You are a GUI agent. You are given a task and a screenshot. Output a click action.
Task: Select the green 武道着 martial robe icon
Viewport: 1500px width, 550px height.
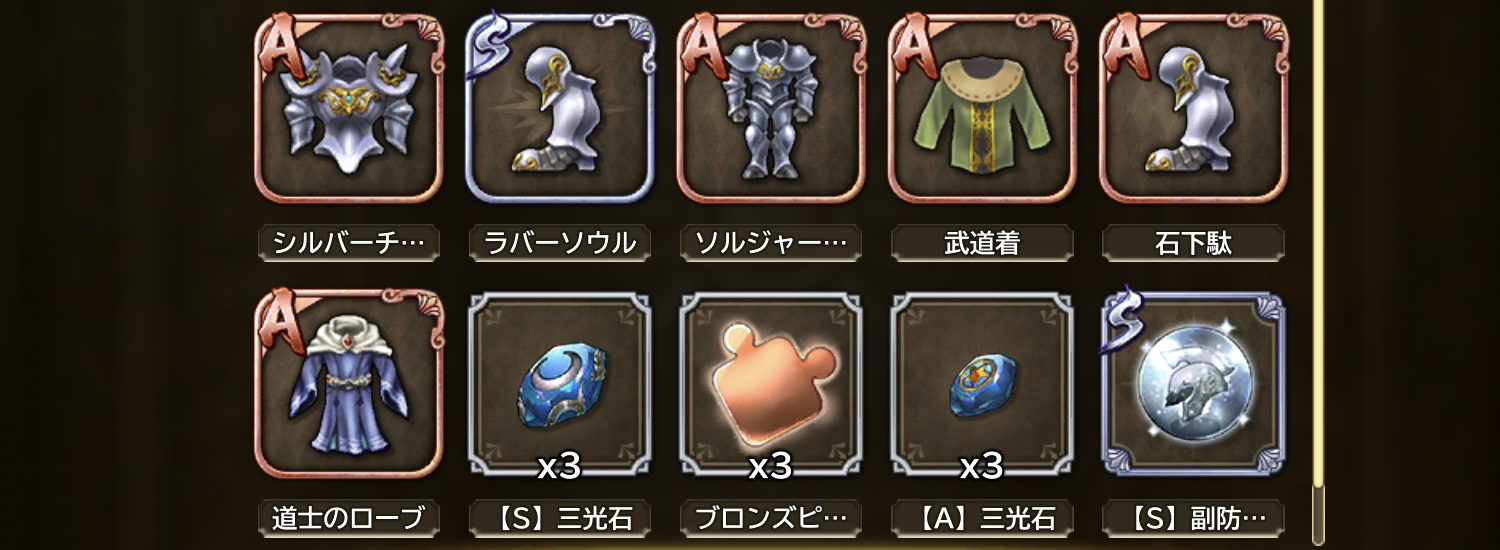coord(982,108)
